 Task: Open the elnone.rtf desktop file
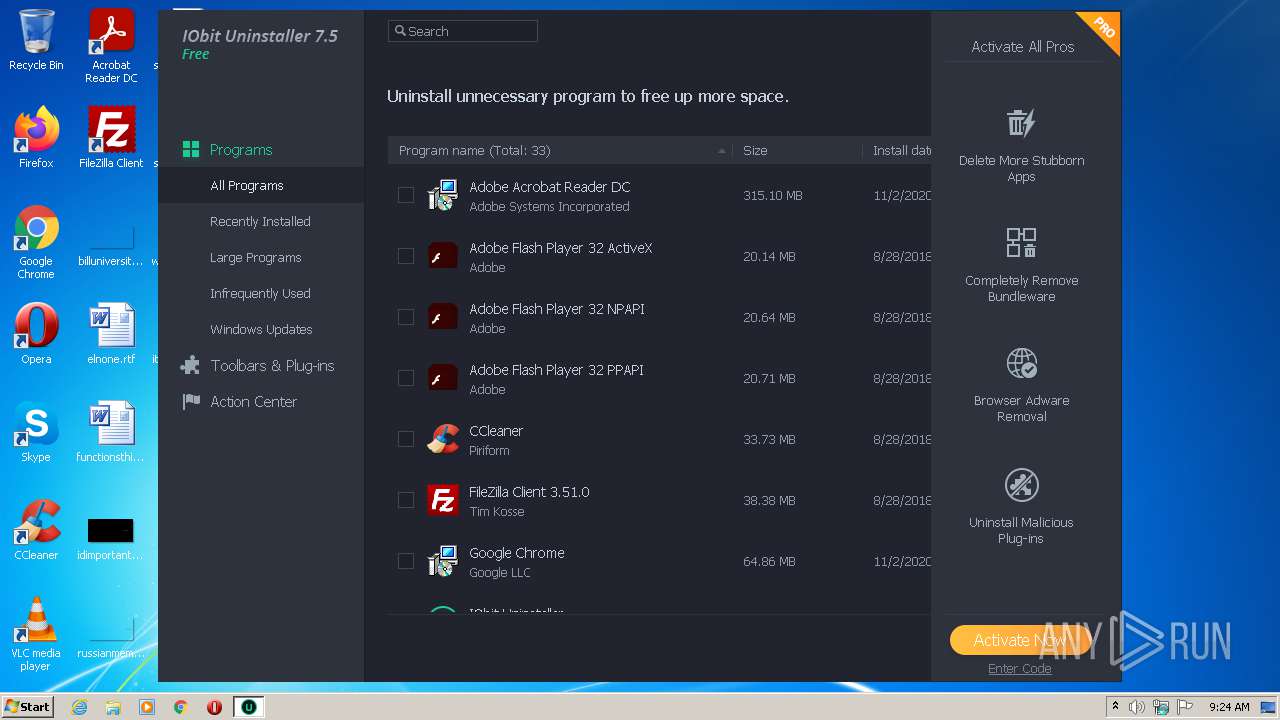click(x=111, y=334)
